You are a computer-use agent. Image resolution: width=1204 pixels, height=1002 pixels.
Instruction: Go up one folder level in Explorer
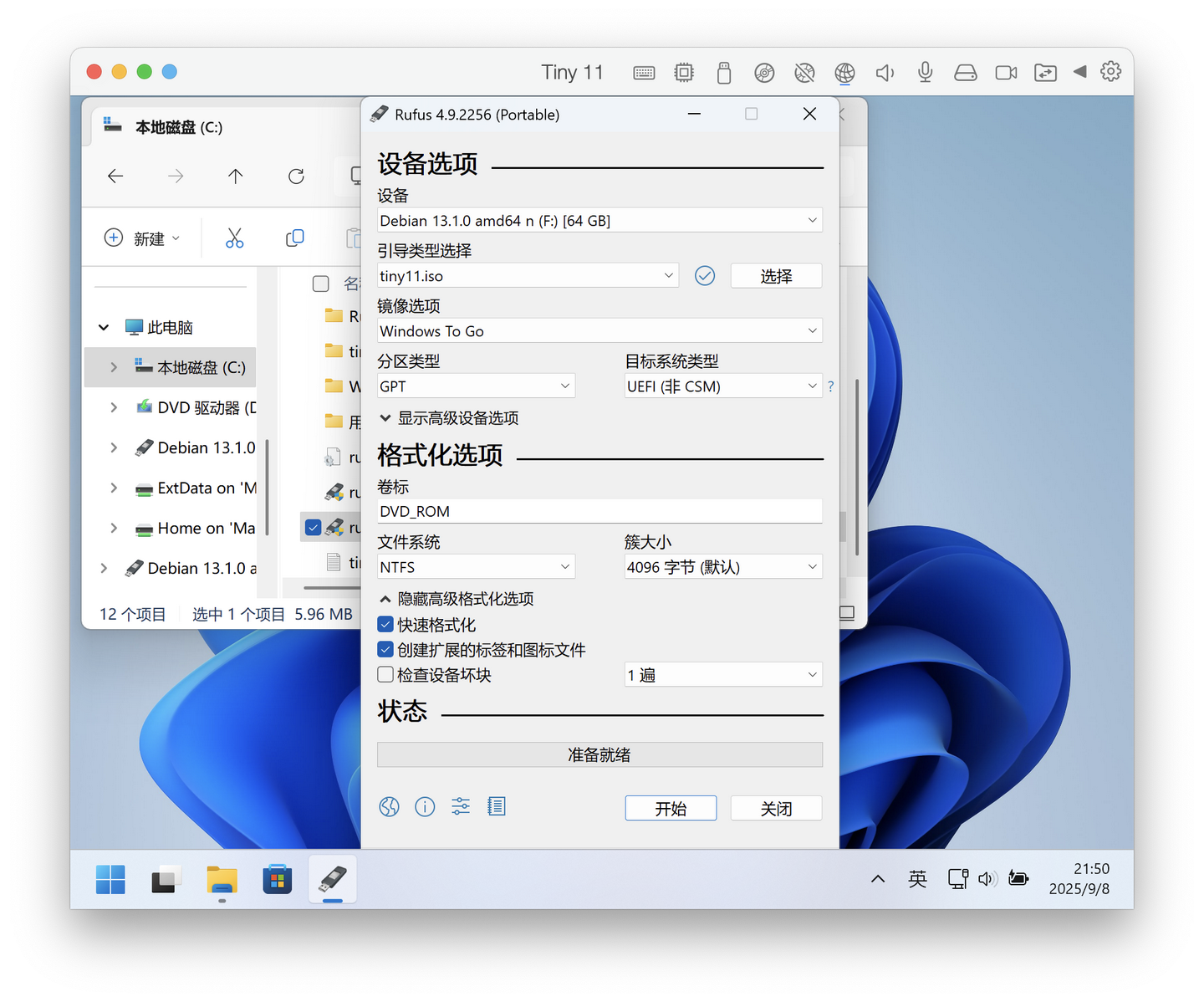pyautogui.click(x=236, y=176)
